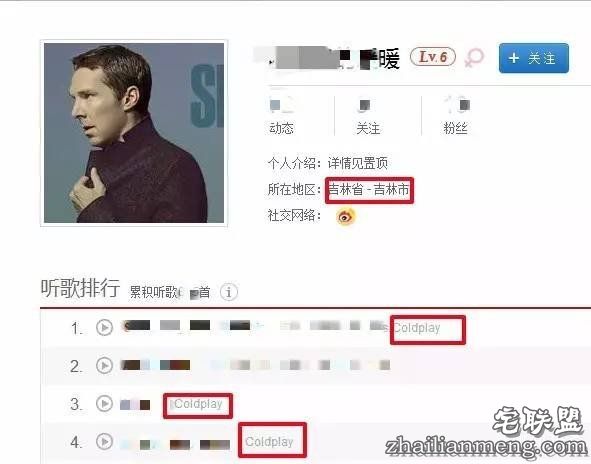Click the Lv.6 level badge
Screen dimensions: 591x464
pyautogui.click(x=433, y=57)
